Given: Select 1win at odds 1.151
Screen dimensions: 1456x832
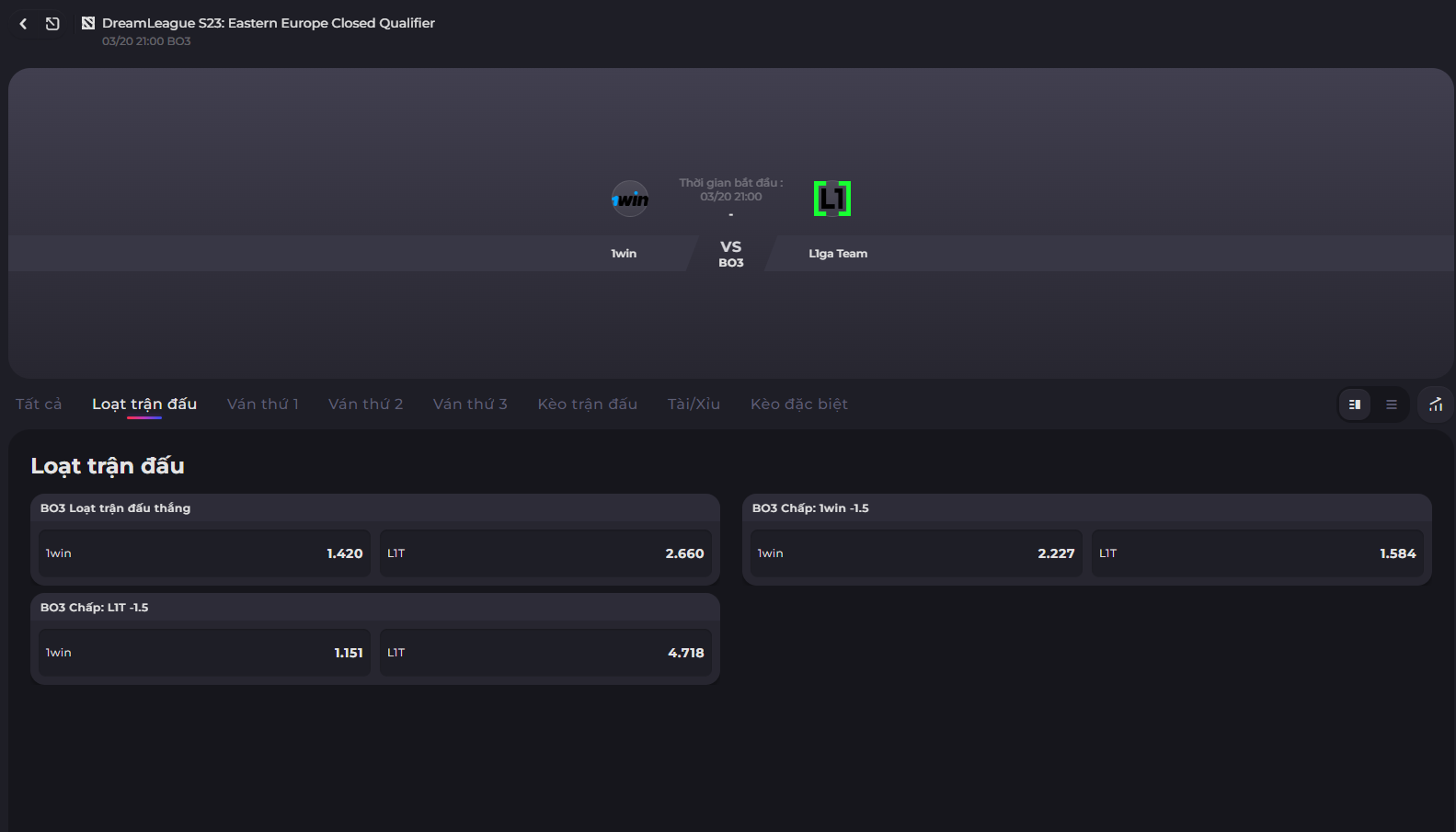Looking at the screenshot, I should [204, 653].
